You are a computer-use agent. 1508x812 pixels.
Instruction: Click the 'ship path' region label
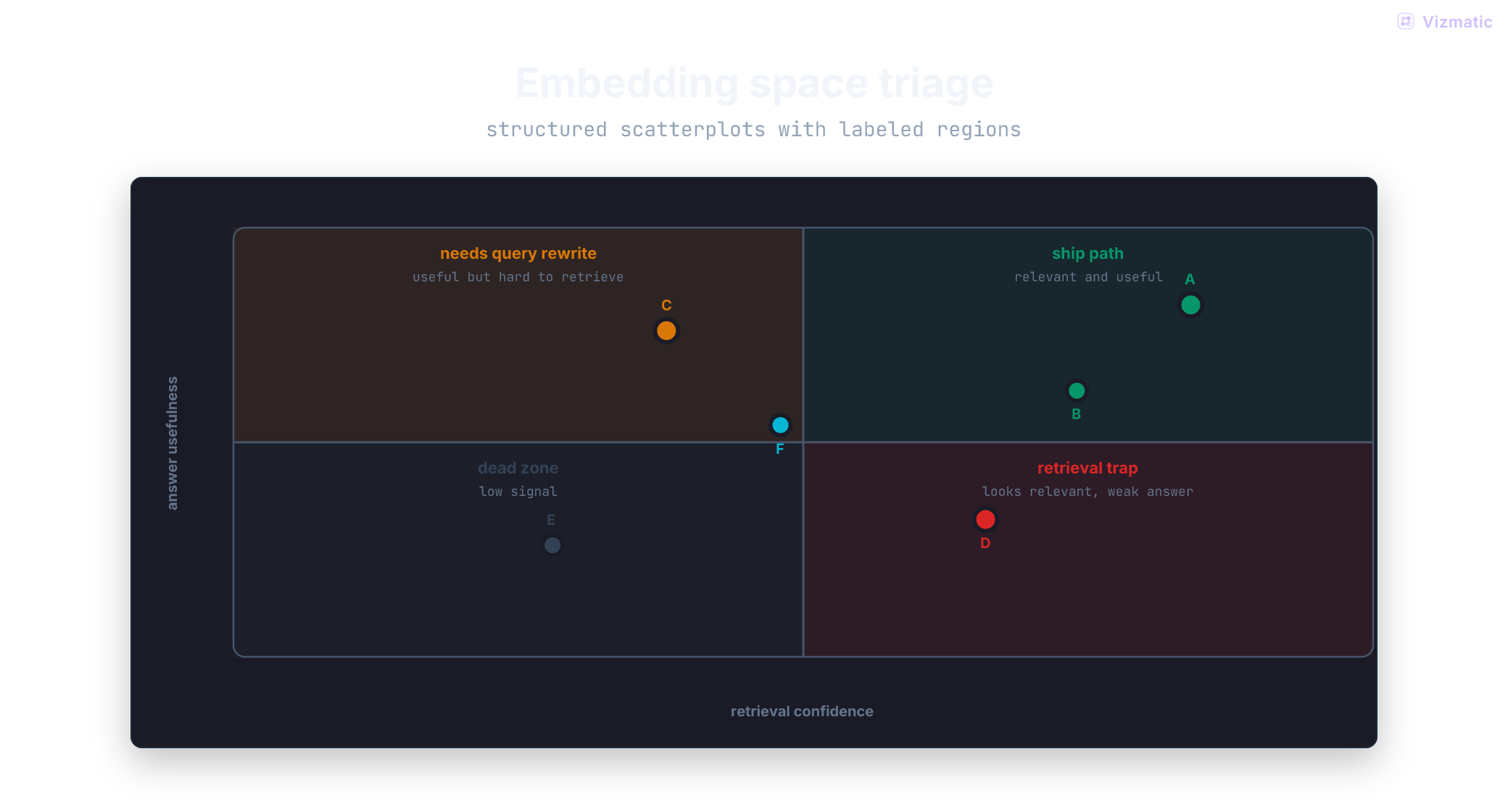[x=1087, y=254]
